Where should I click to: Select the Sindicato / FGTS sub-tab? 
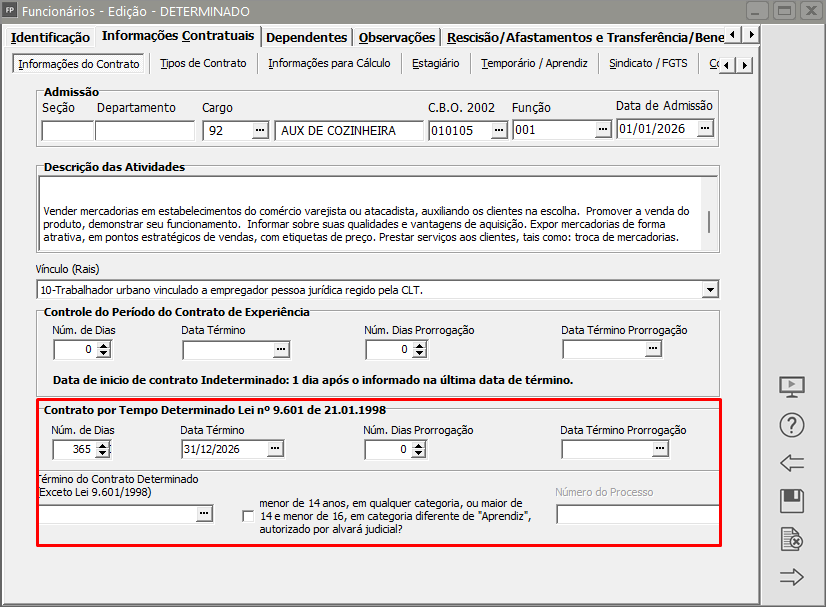coord(648,63)
